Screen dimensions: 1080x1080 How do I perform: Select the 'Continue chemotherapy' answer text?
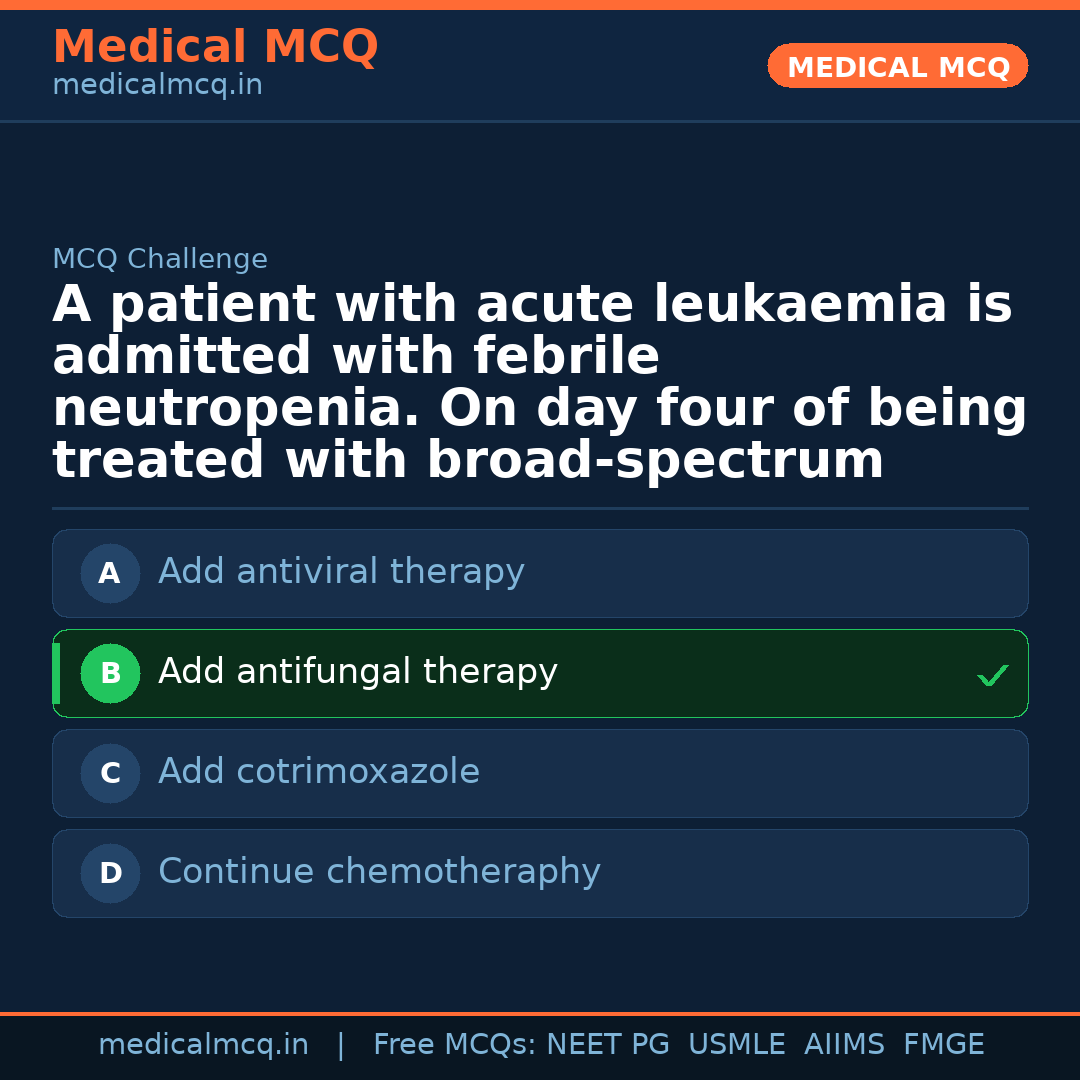click(379, 872)
